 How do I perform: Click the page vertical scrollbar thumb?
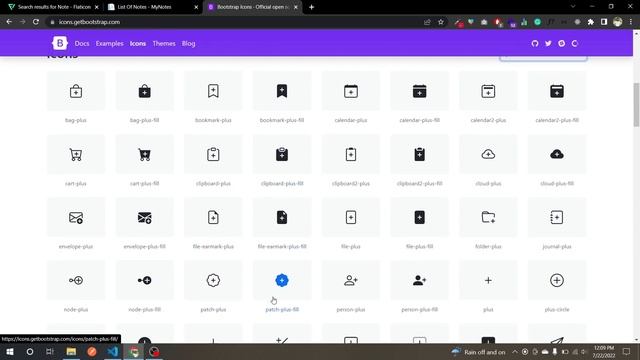coord(636,105)
